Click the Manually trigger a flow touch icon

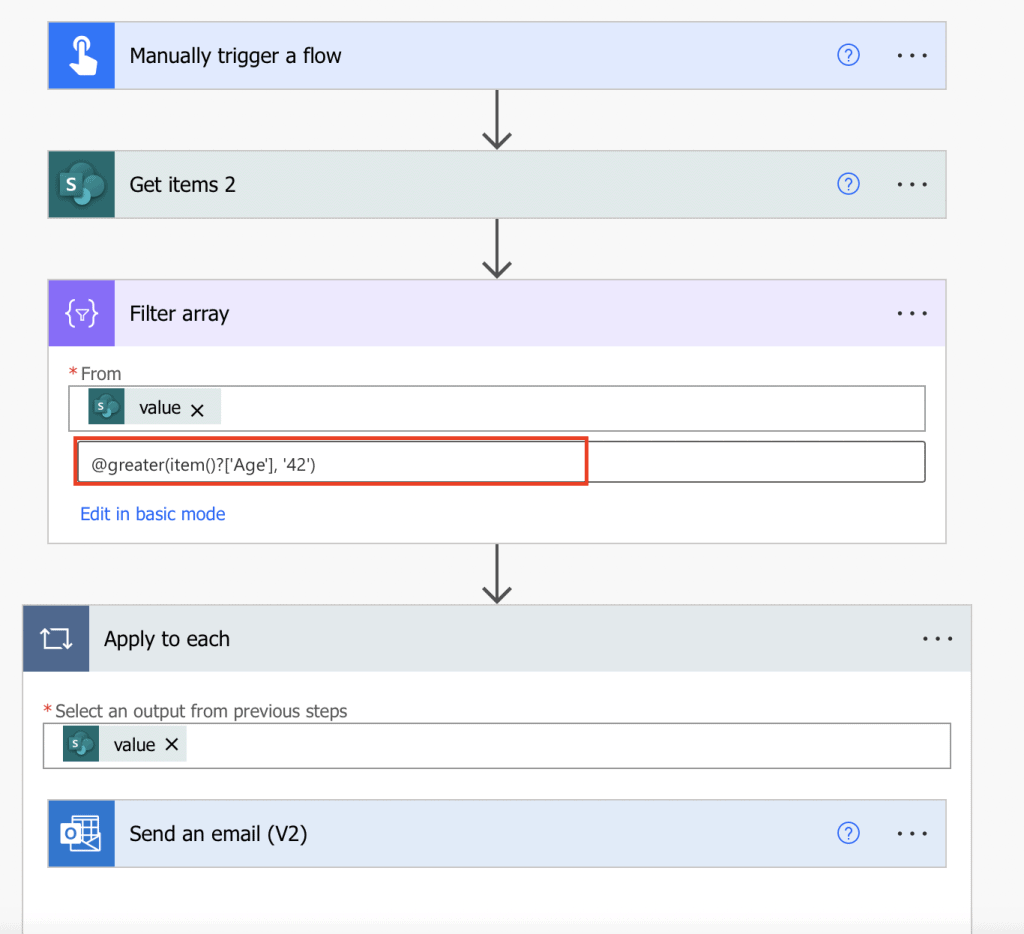[x=82, y=56]
